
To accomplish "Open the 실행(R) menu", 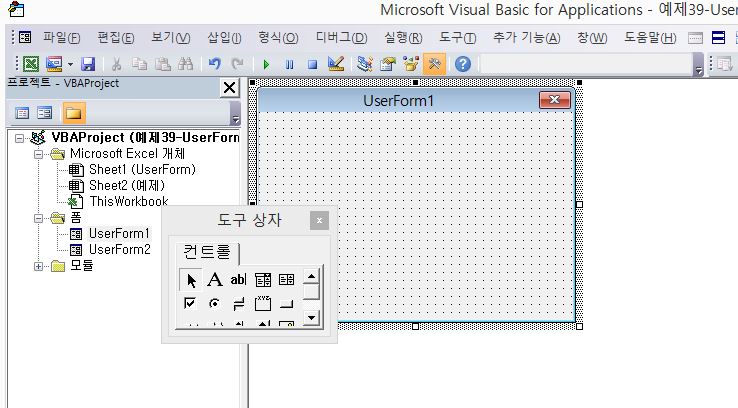I will point(403,38).
